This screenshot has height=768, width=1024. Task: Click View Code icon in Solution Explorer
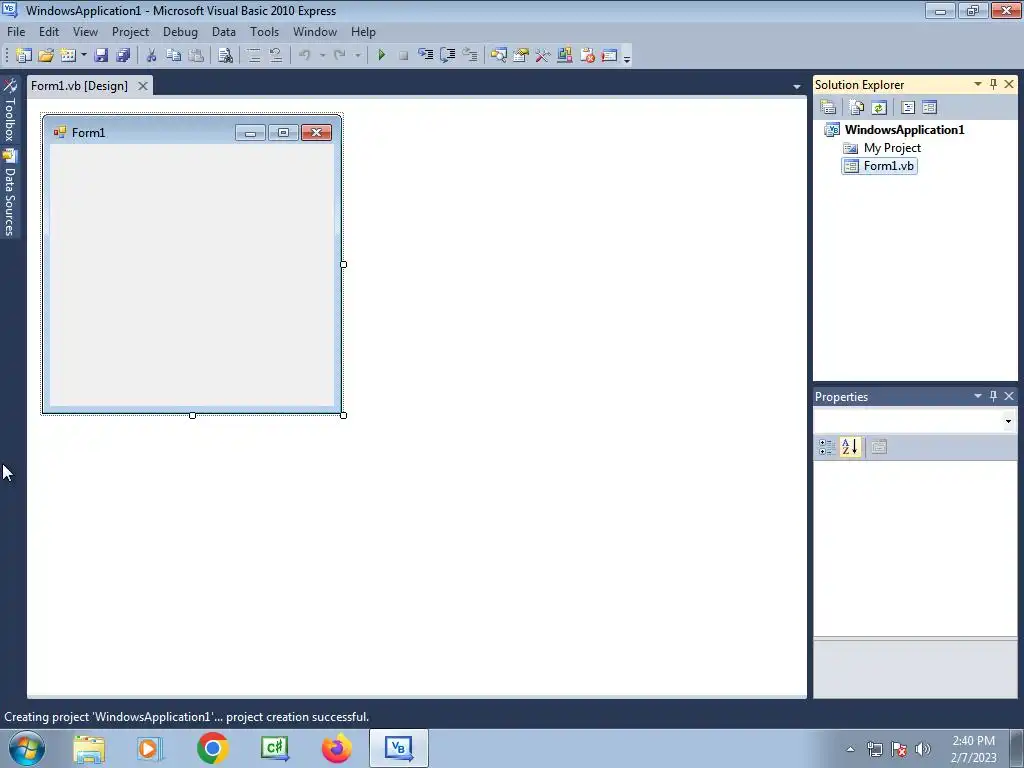pos(908,107)
